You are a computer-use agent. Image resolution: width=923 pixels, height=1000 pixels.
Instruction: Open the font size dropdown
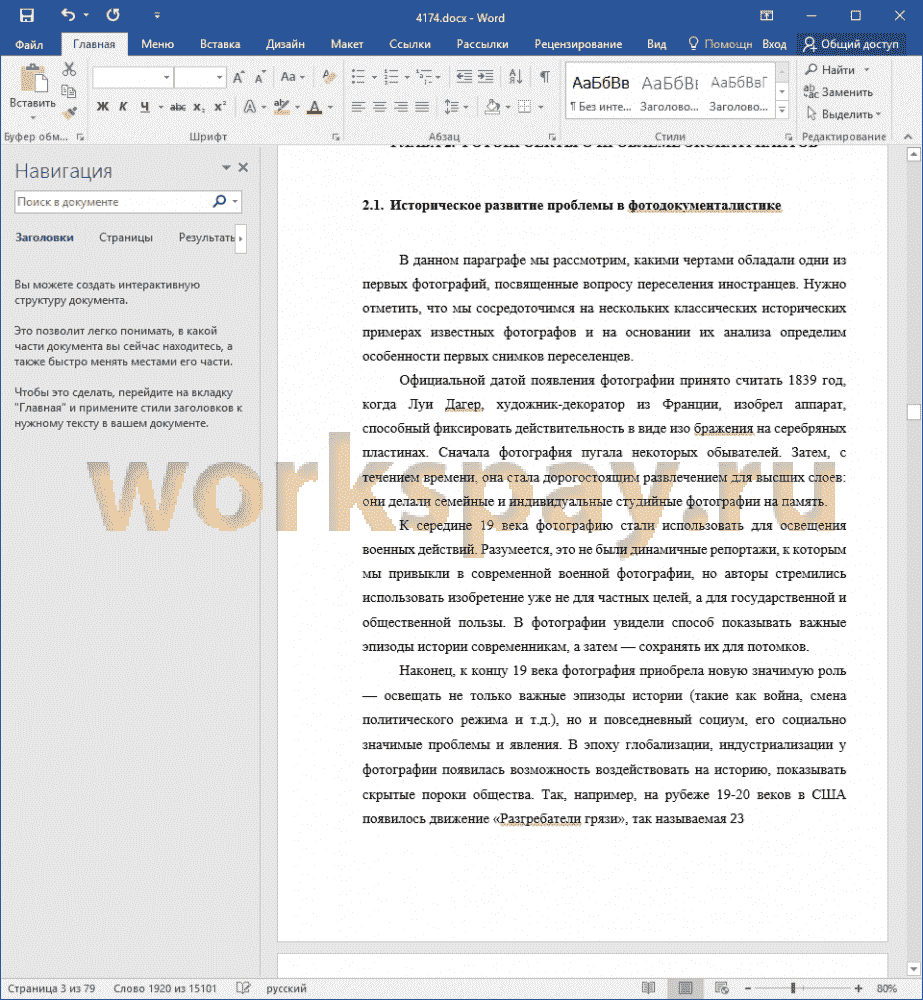[x=219, y=78]
